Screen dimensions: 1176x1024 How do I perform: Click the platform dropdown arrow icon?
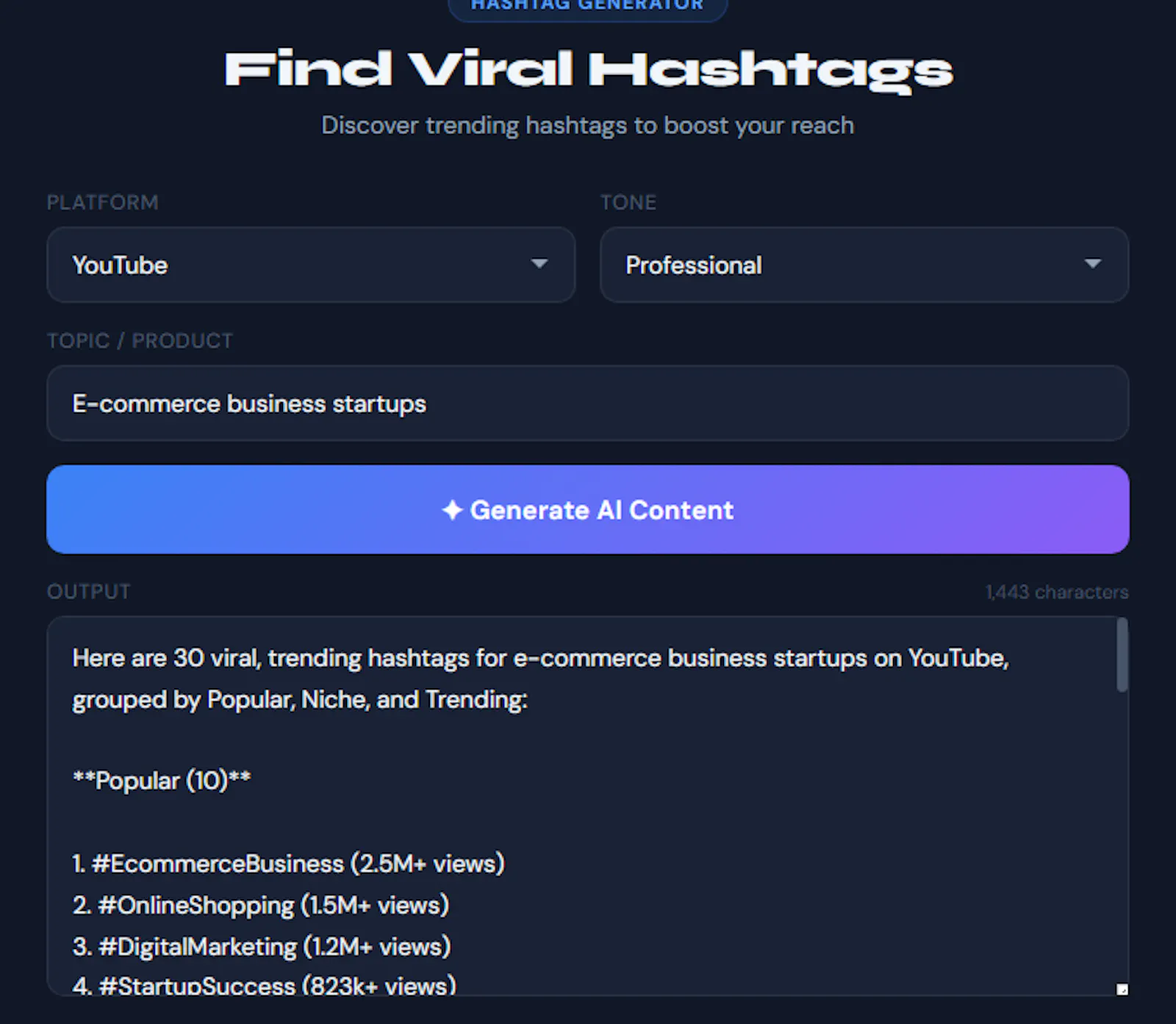539,264
